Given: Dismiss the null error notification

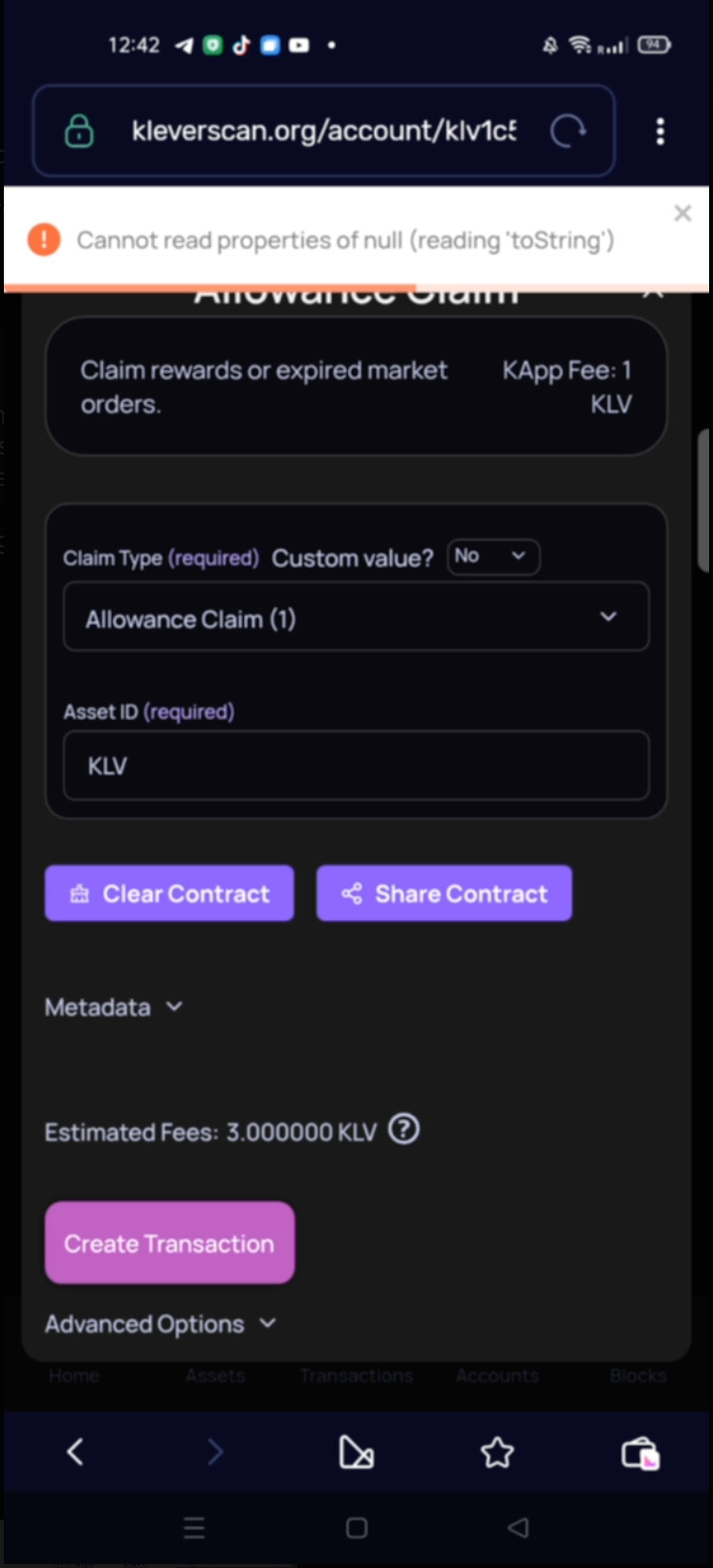Looking at the screenshot, I should pyautogui.click(x=683, y=213).
